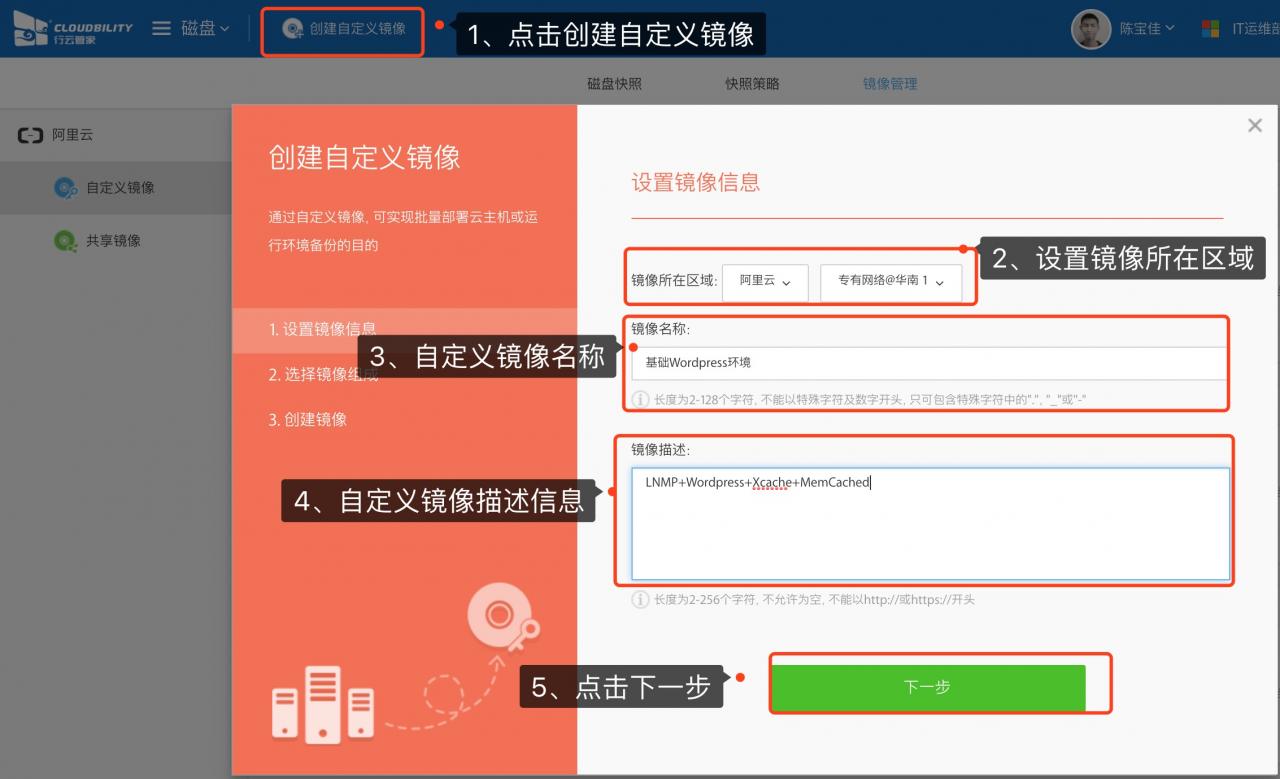The image size is (1280, 779).
Task: Click the 设置镜像信息 heading text
Action: [x=696, y=182]
